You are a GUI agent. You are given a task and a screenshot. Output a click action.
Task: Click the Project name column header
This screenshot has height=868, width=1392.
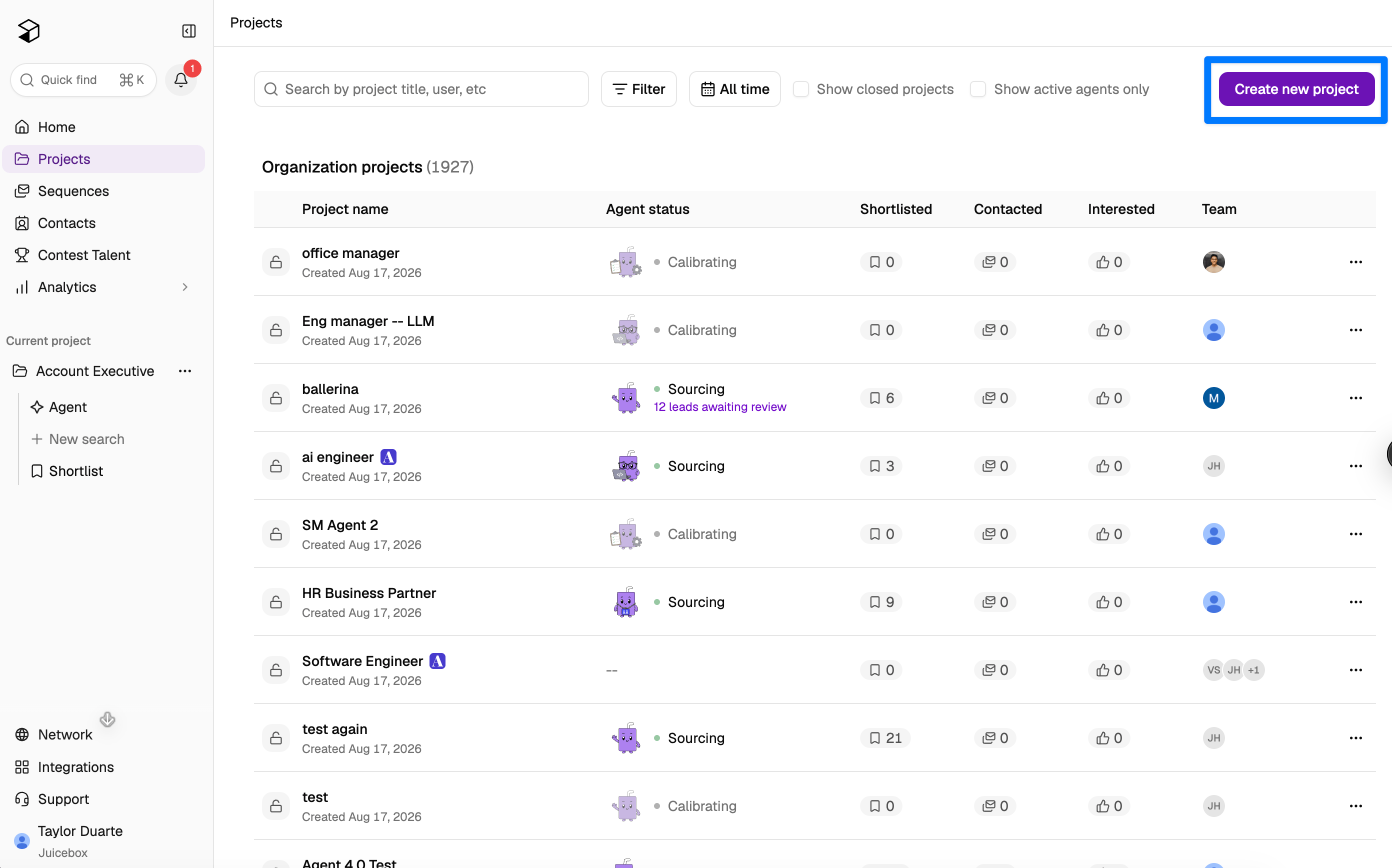[x=345, y=209]
